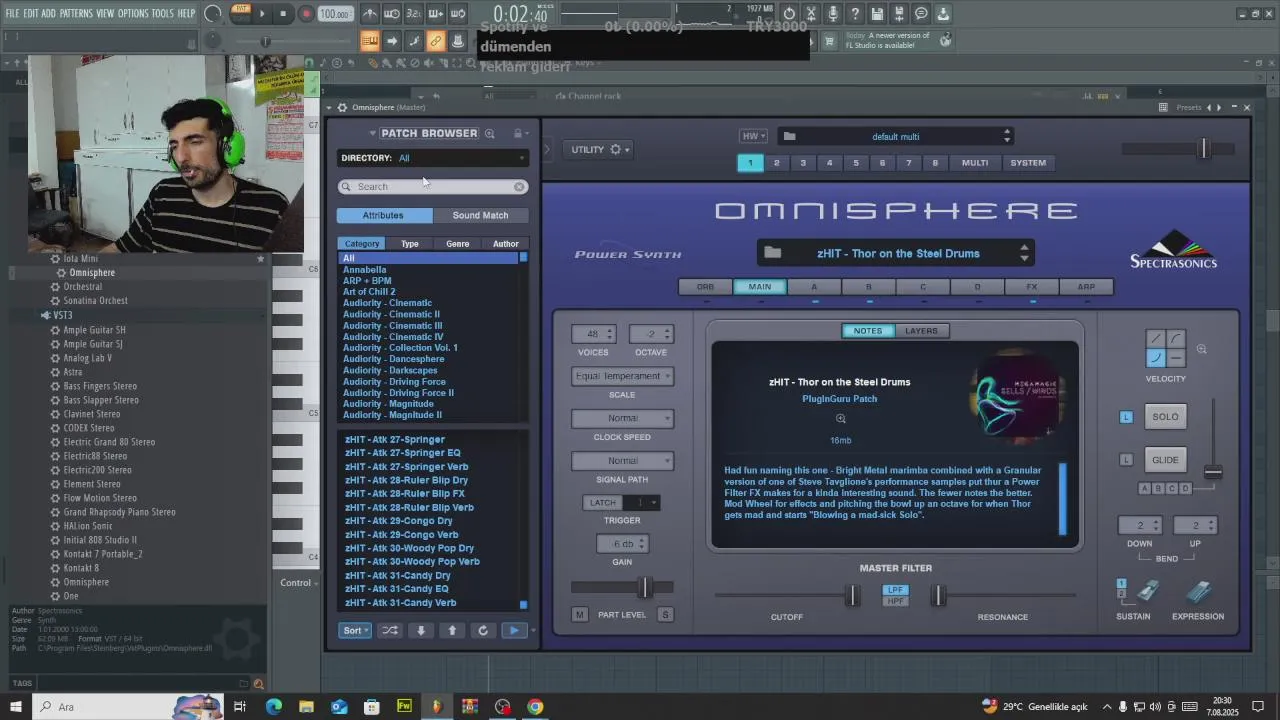Click the Omnisphere plugin settings gear icon
This screenshot has width=1280, height=720.
[x=342, y=107]
